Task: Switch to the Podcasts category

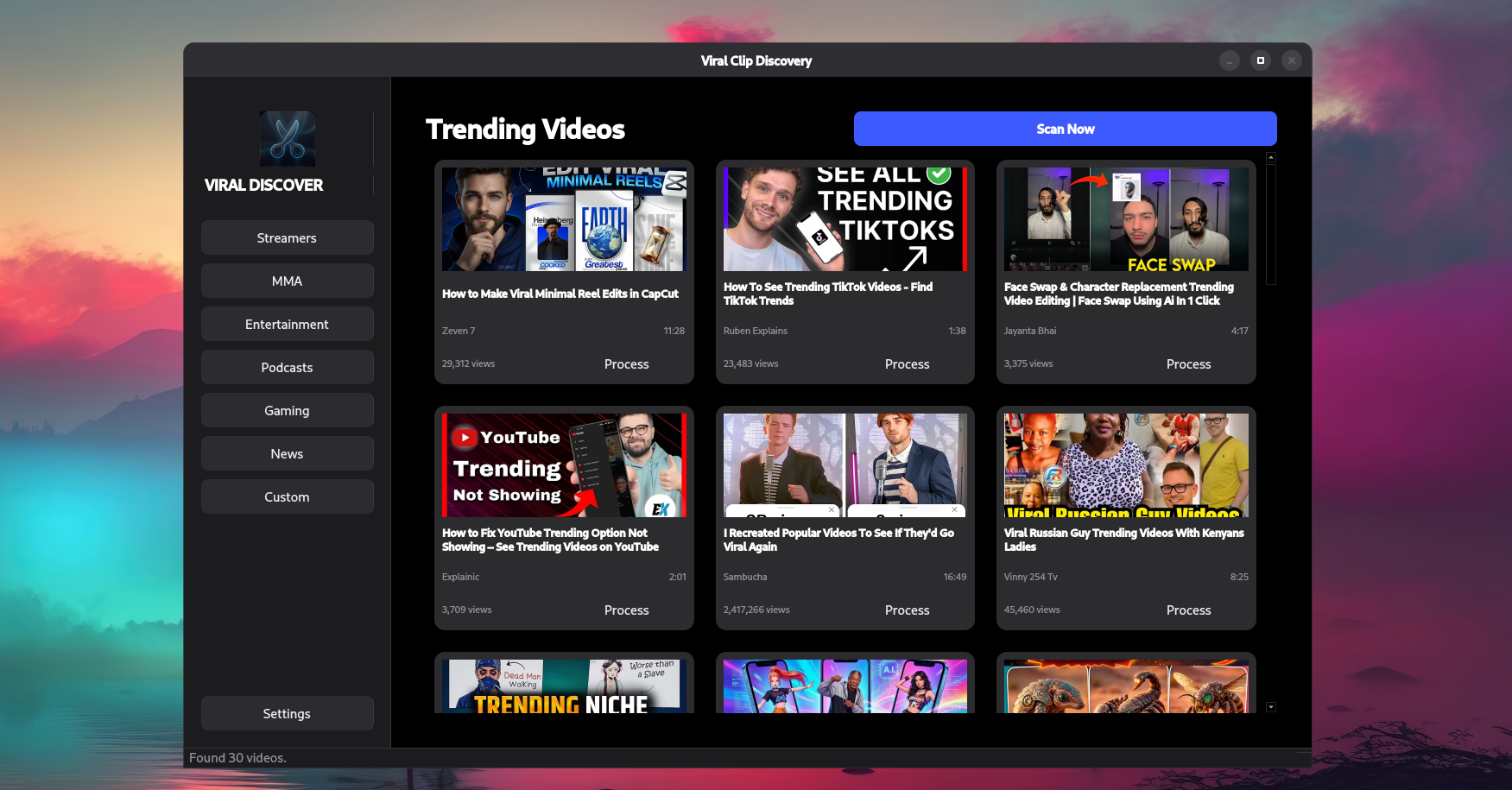Action: pos(287,367)
